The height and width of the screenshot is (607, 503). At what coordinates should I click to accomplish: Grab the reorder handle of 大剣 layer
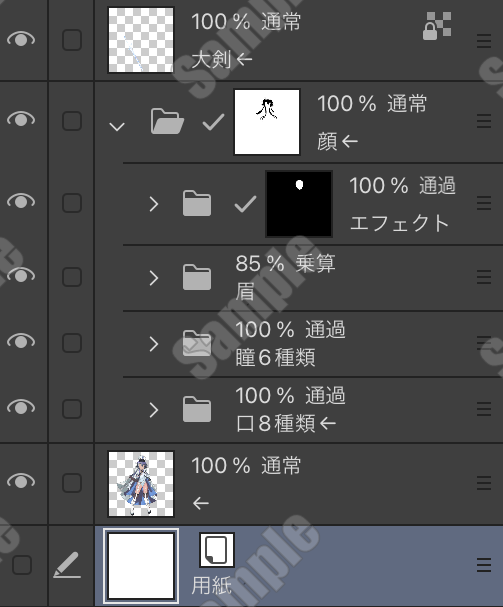(484, 41)
